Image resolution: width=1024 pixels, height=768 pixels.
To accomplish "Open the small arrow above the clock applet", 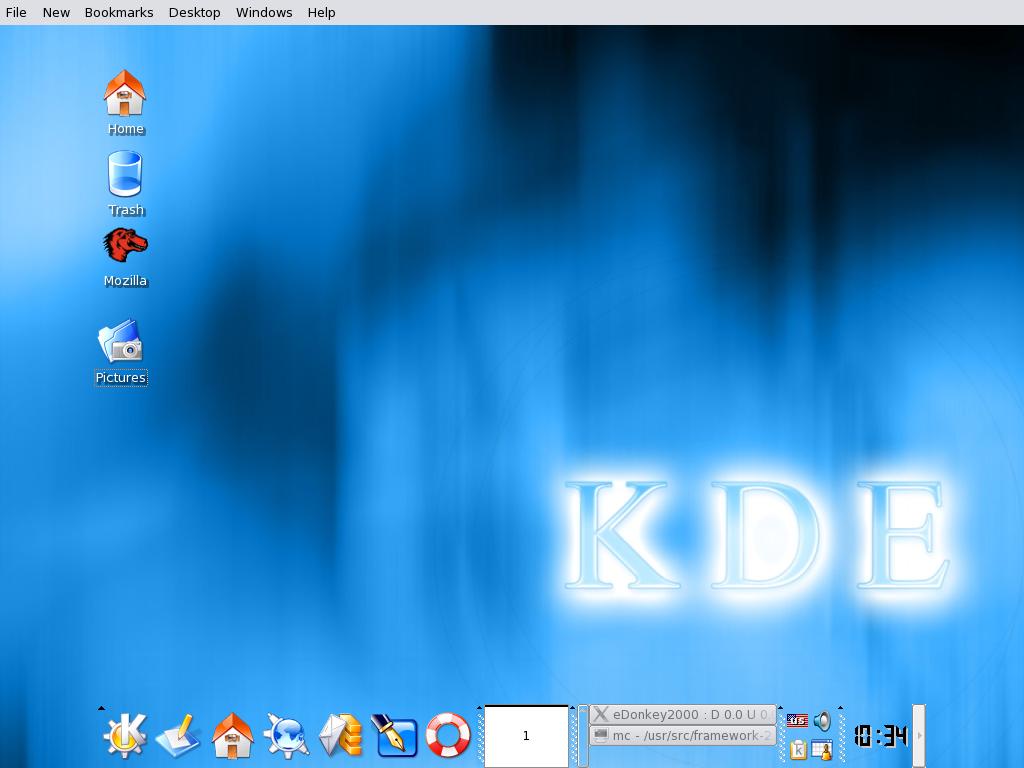I will (x=840, y=709).
